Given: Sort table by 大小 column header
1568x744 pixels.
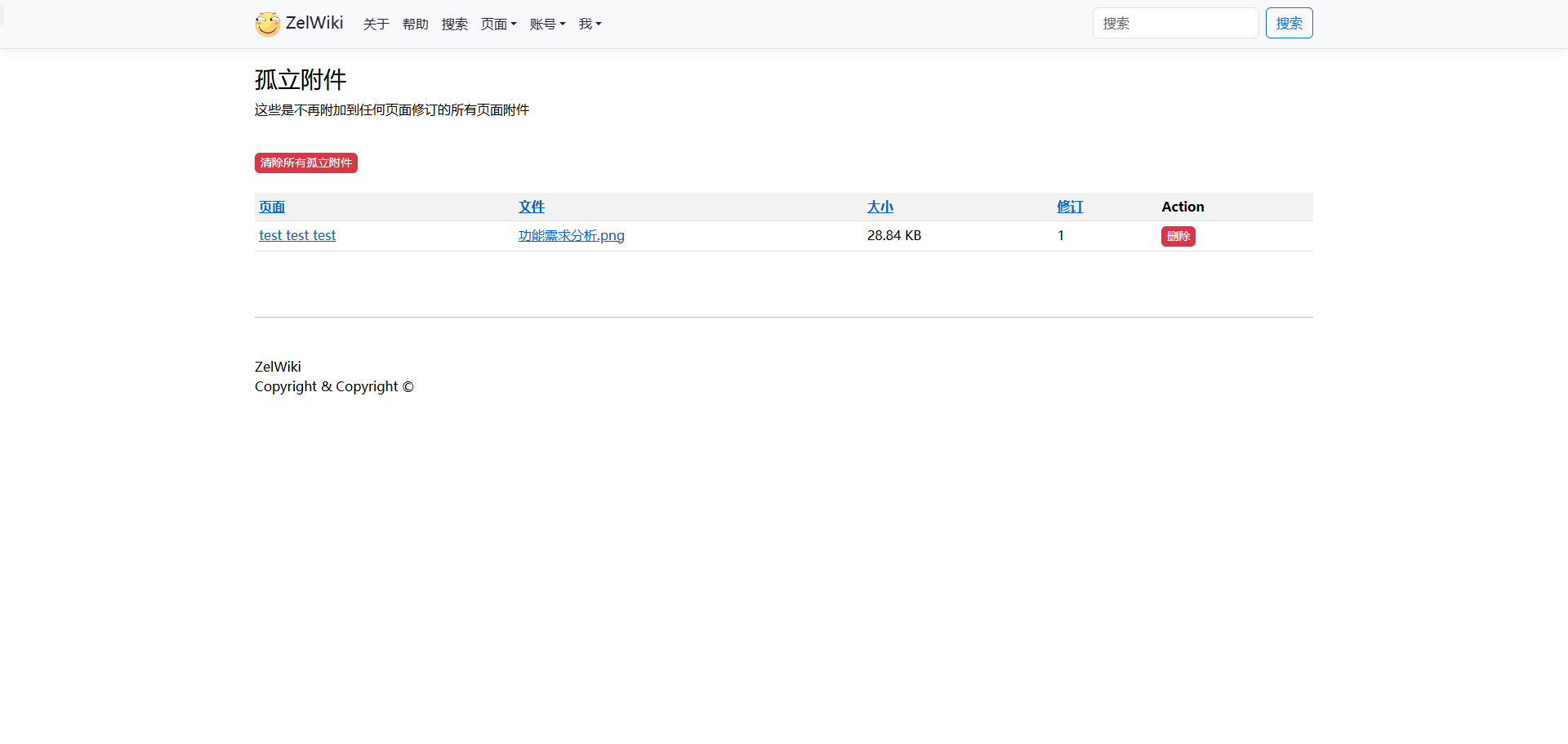Looking at the screenshot, I should tap(880, 207).
